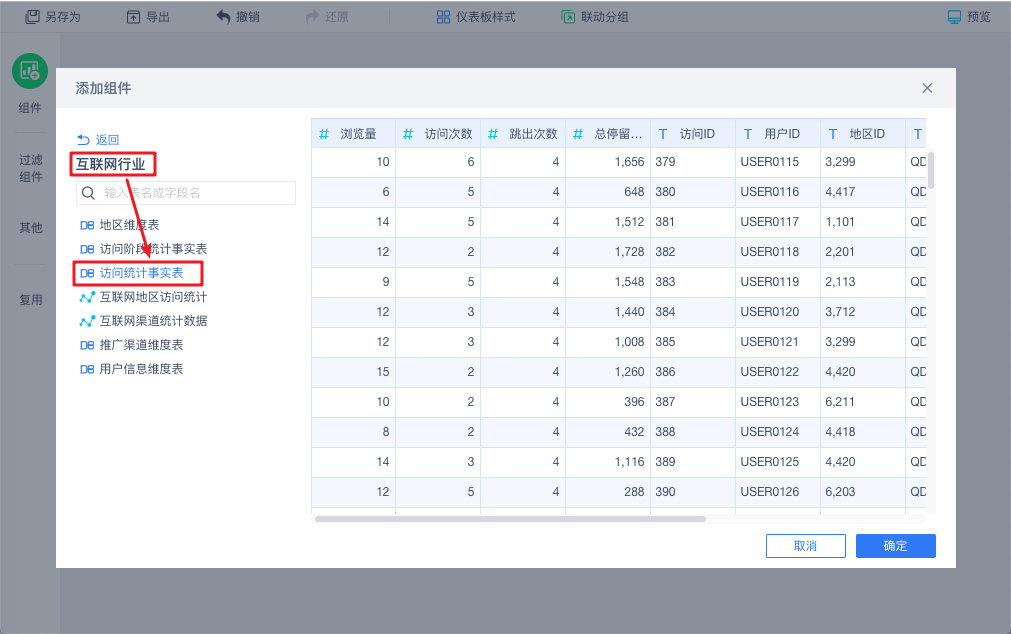
Task: Click the 访问ID column header
Action: click(693, 134)
